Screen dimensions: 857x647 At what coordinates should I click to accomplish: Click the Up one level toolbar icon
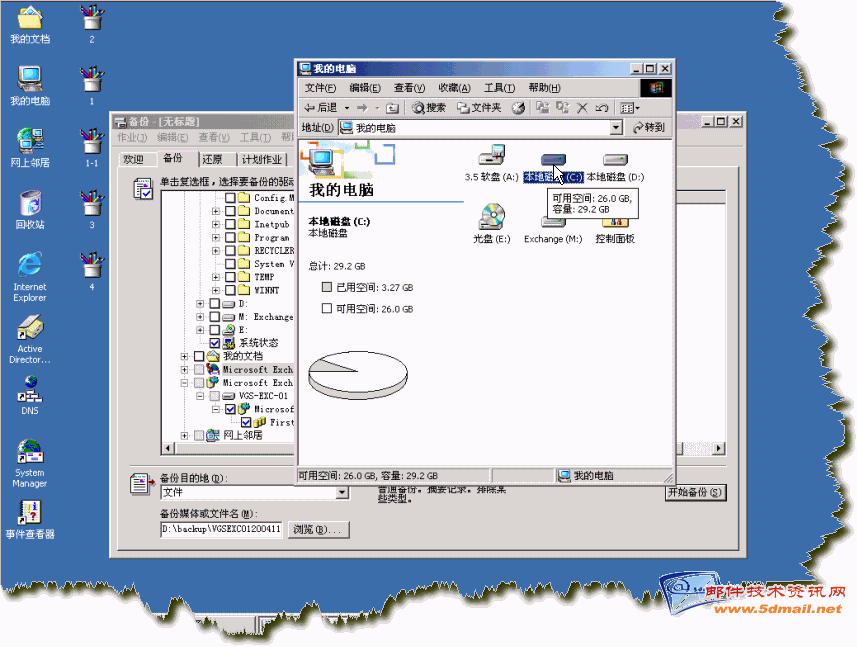pyautogui.click(x=392, y=108)
